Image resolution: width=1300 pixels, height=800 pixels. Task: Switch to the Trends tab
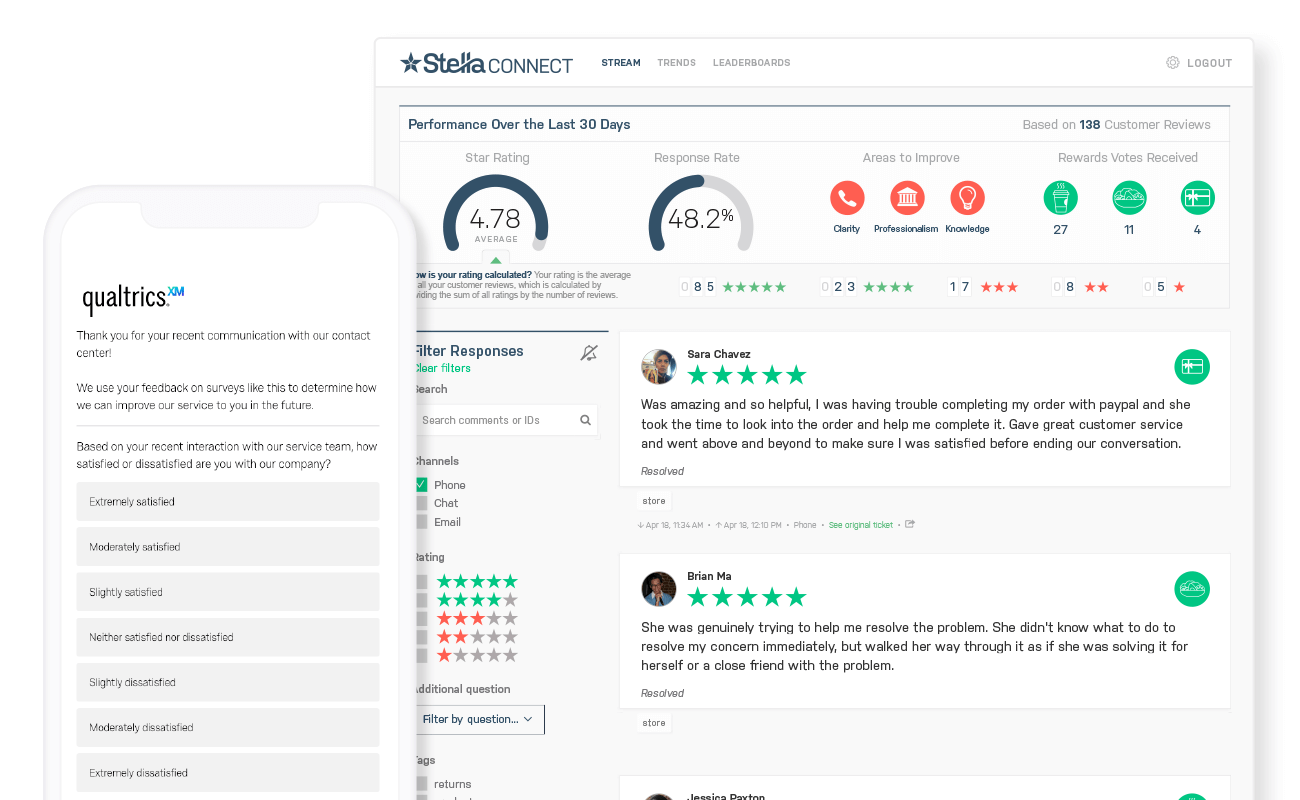677,63
